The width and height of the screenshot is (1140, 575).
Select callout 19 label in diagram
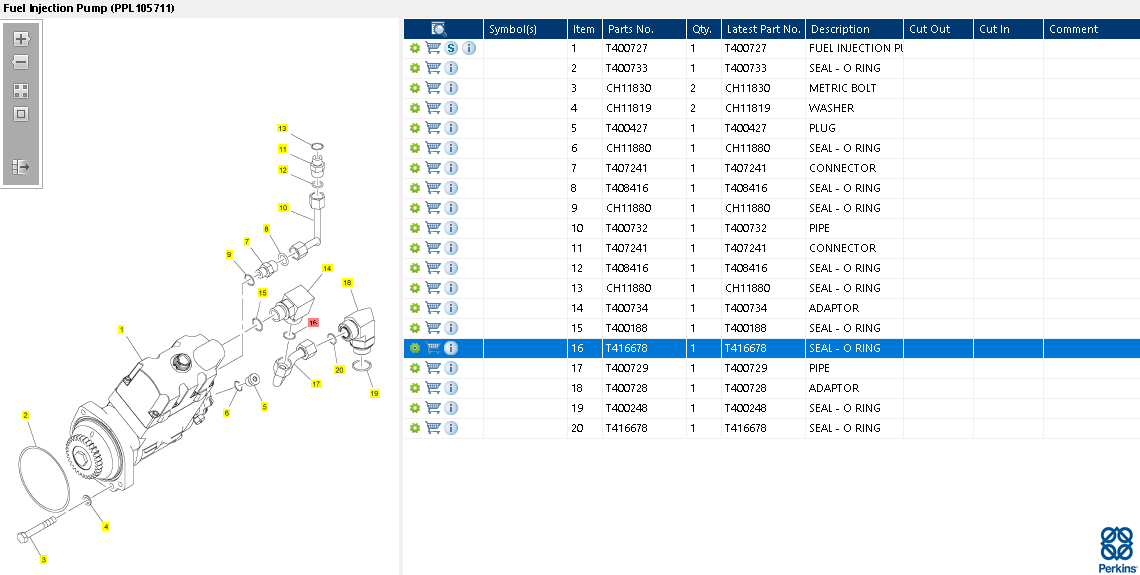[374, 393]
